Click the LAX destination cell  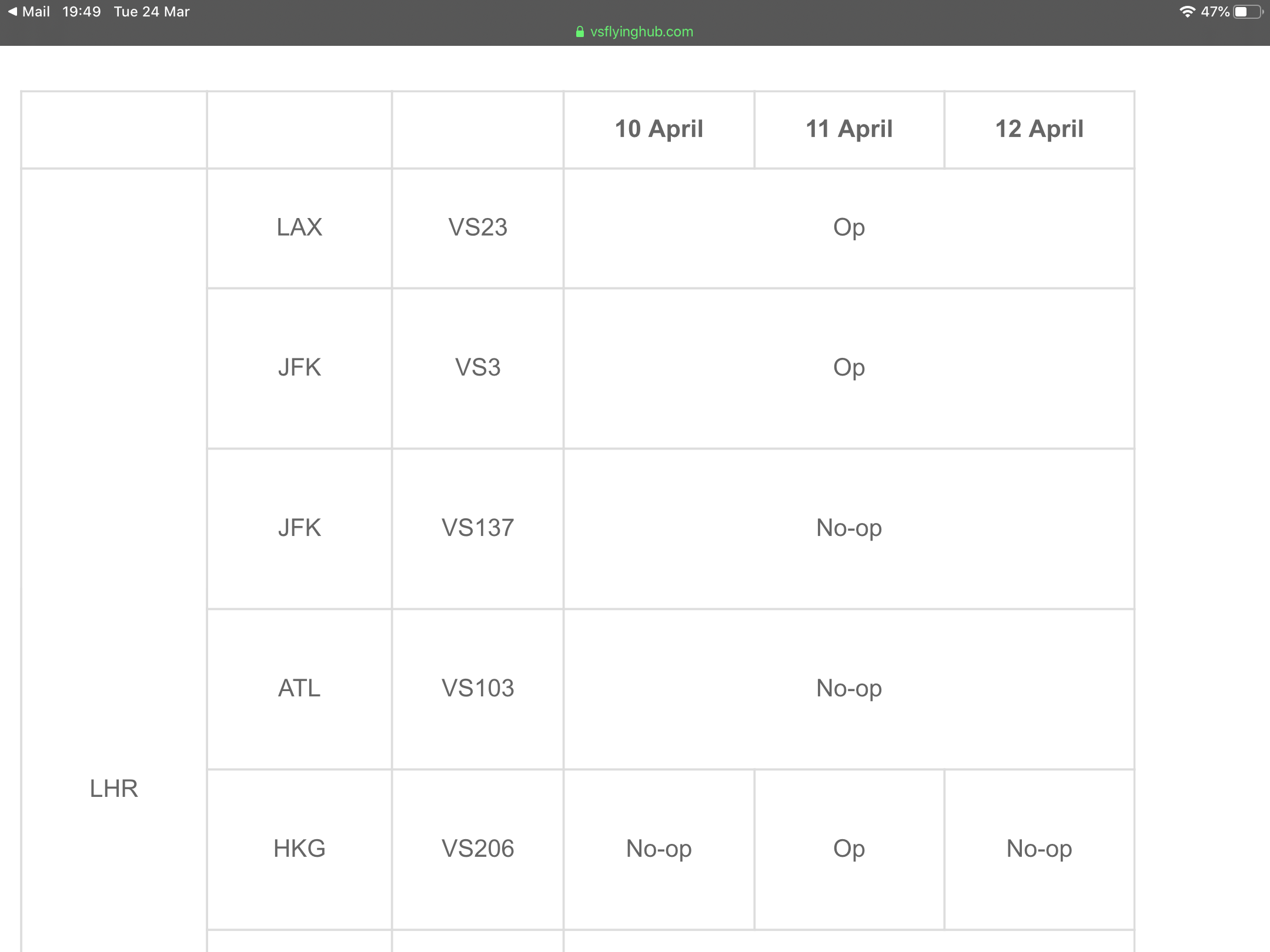coord(299,228)
